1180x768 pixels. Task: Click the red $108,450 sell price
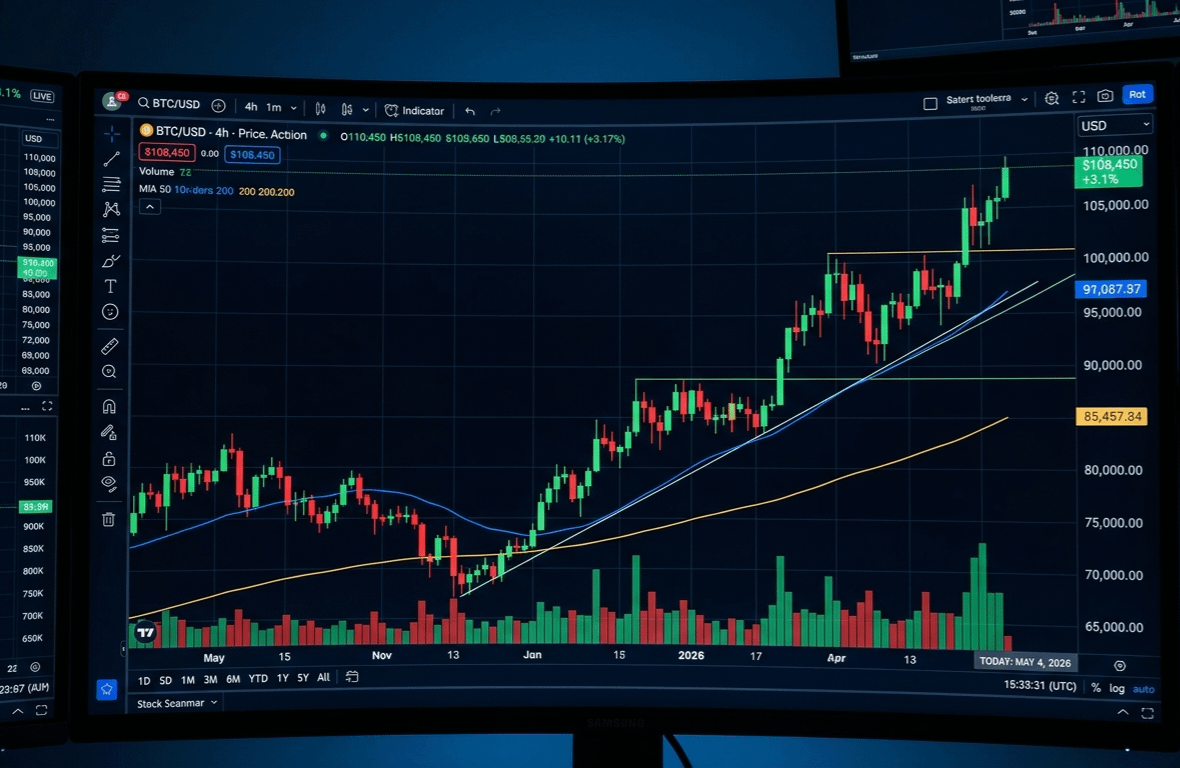pos(167,153)
